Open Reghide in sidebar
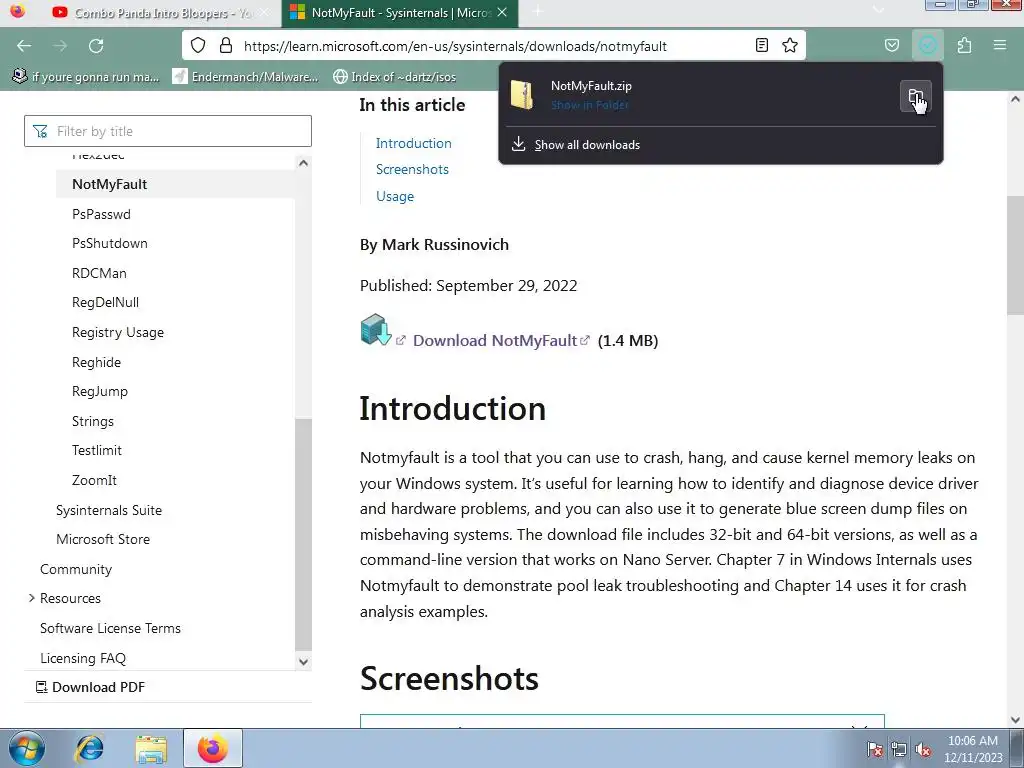The width and height of the screenshot is (1024, 768). click(96, 362)
